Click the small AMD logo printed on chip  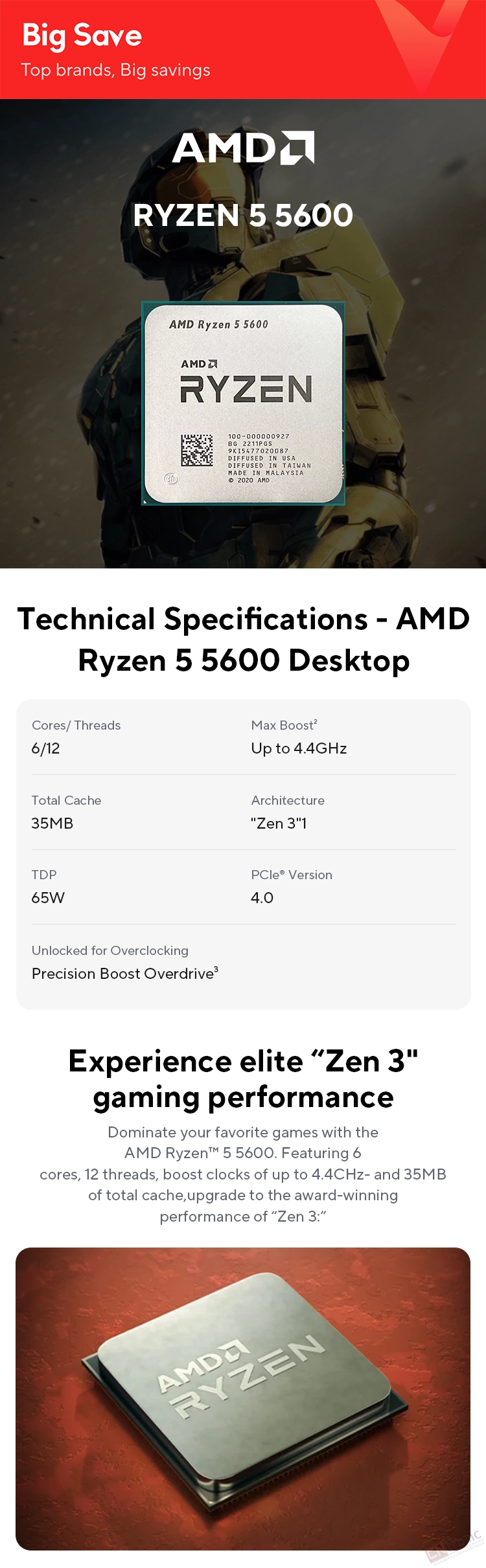[x=199, y=364]
